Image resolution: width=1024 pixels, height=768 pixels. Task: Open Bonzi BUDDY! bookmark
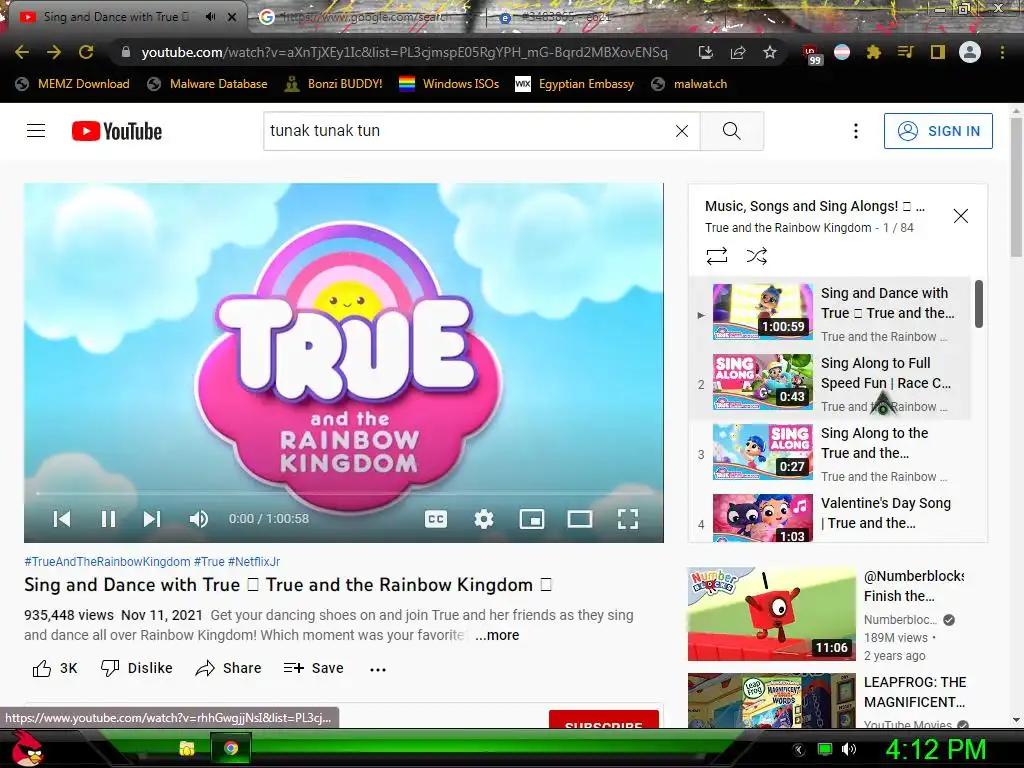[334, 84]
